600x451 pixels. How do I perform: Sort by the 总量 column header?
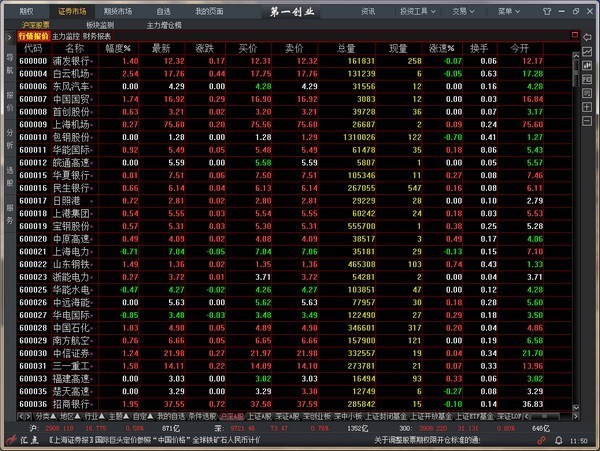[346, 48]
